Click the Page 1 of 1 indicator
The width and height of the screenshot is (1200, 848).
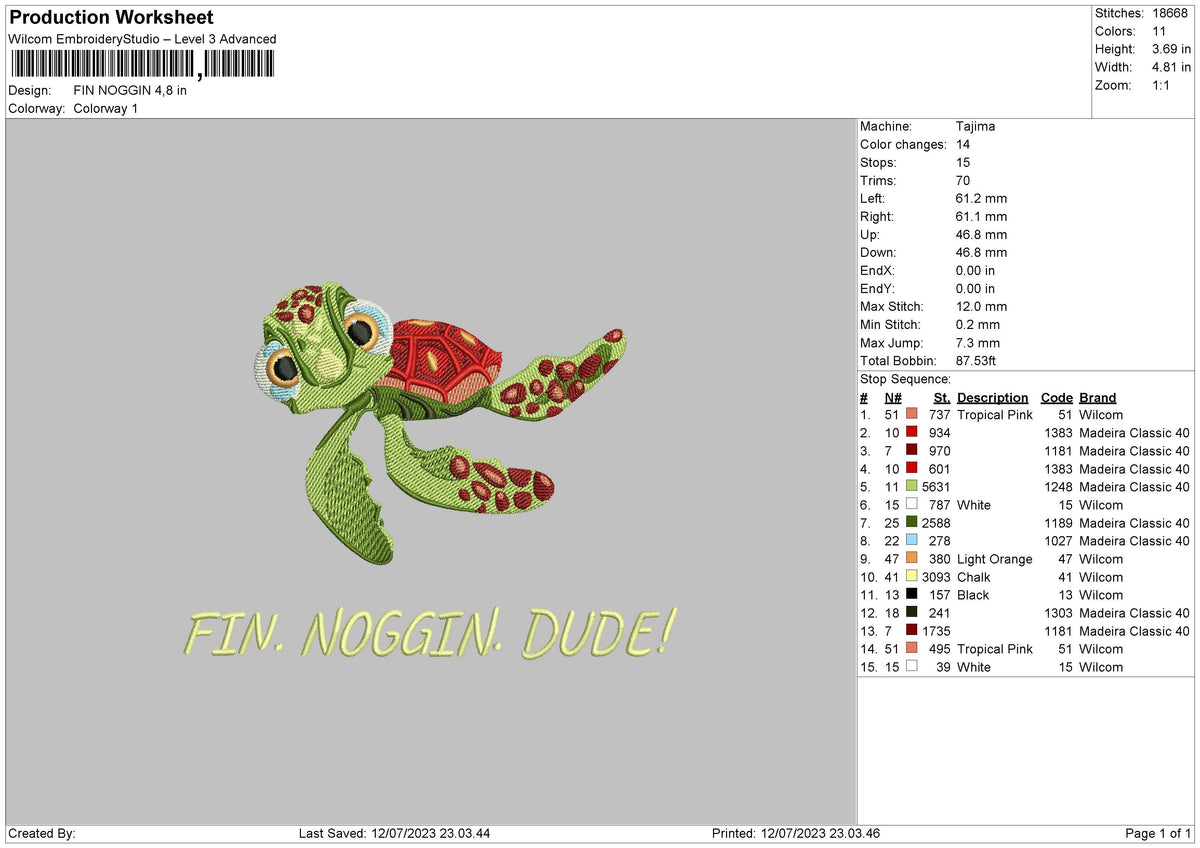pyautogui.click(x=1160, y=832)
